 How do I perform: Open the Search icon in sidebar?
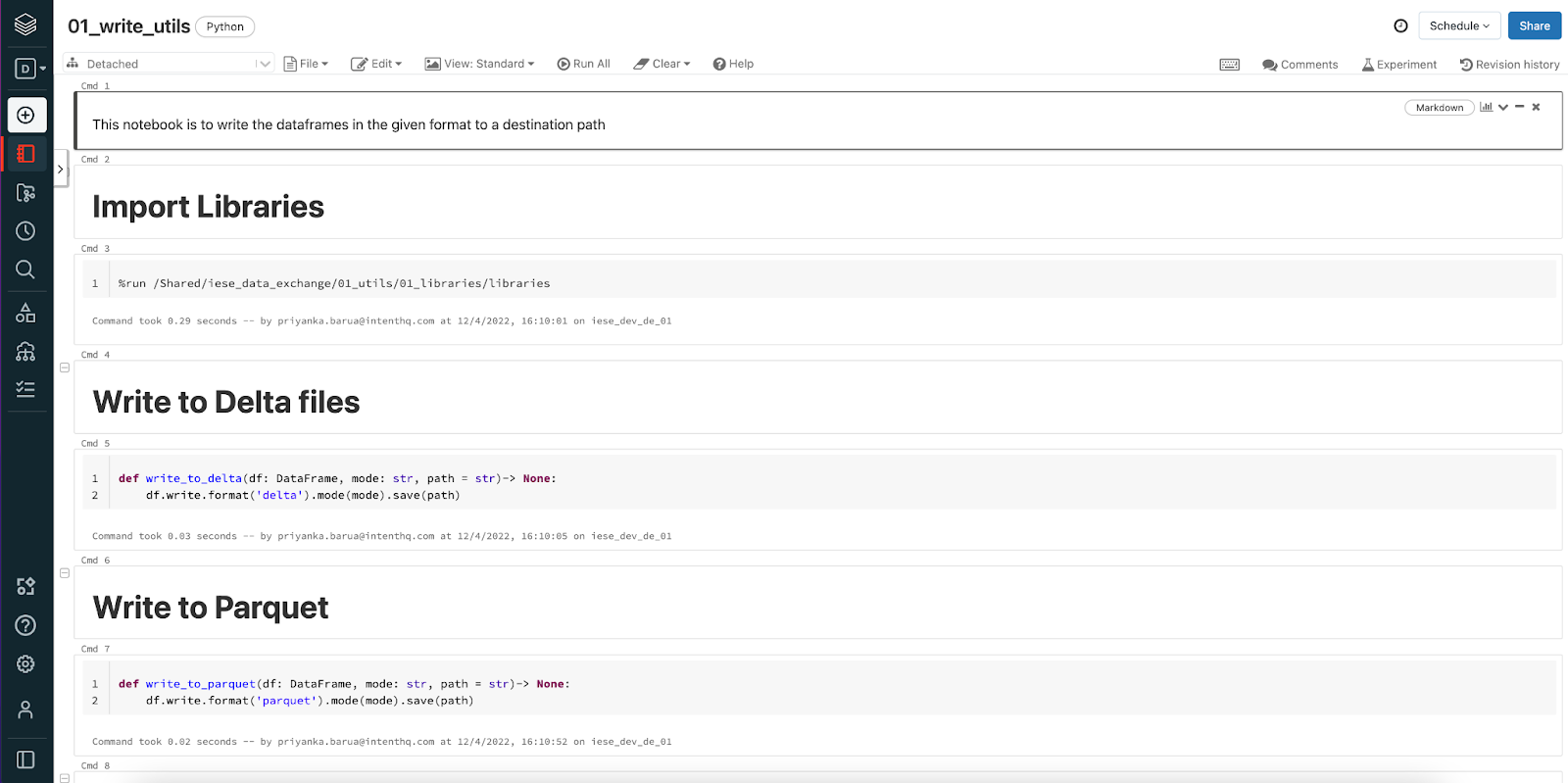point(26,269)
